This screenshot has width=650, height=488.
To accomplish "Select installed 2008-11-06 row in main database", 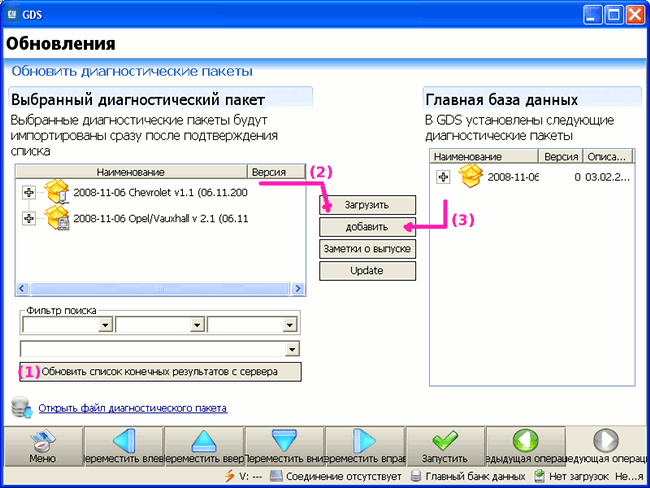I will (532, 177).
